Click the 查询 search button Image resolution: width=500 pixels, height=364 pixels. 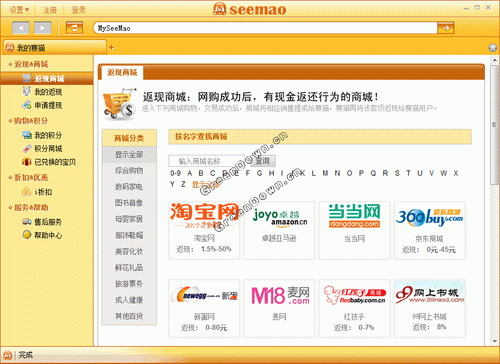262,161
